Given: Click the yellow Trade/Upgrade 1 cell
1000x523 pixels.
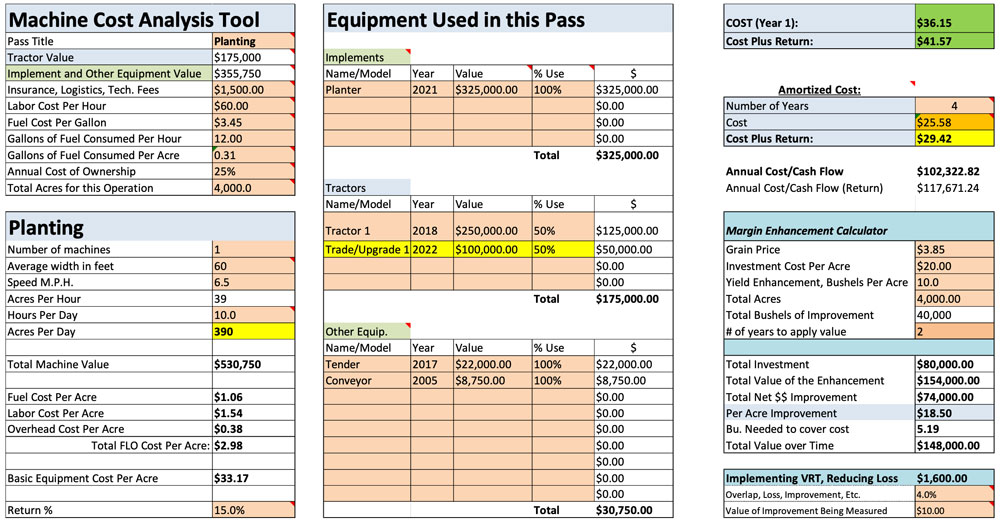Looking at the screenshot, I should tap(366, 249).
